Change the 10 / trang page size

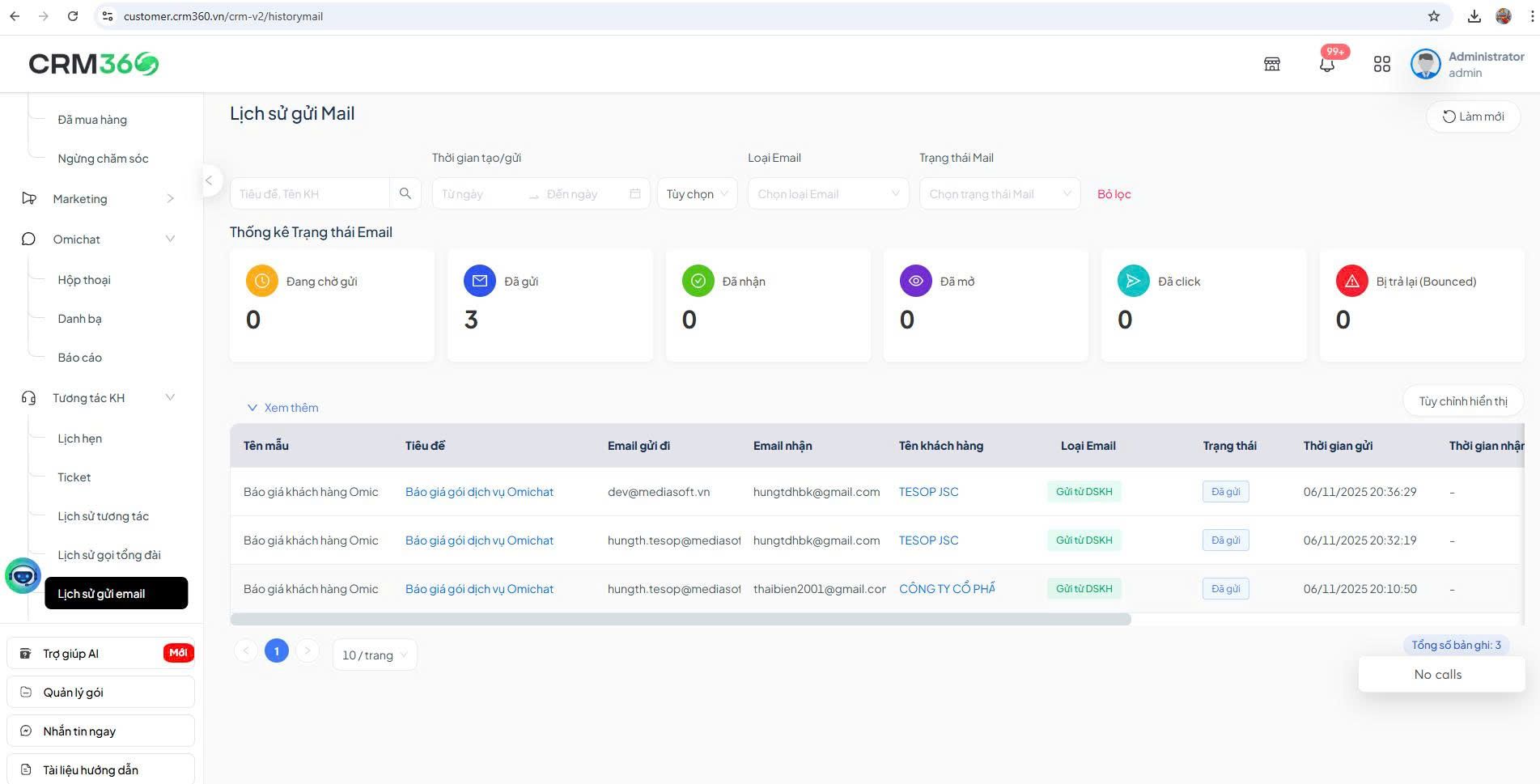[375, 655]
